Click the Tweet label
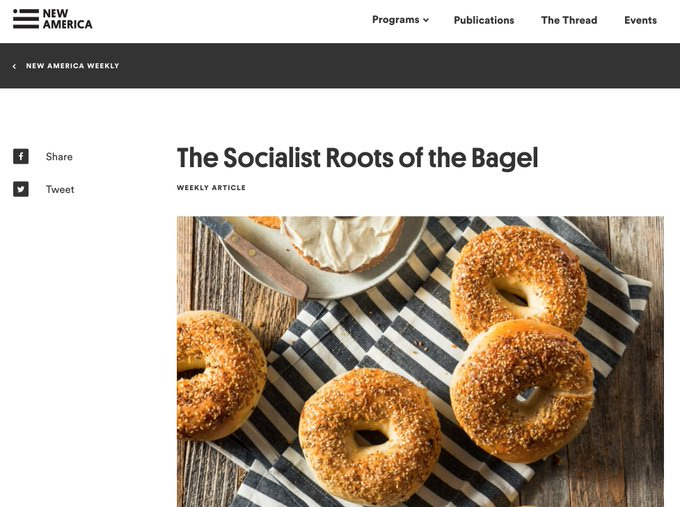Viewport: 680px width, 507px height. coord(60,190)
